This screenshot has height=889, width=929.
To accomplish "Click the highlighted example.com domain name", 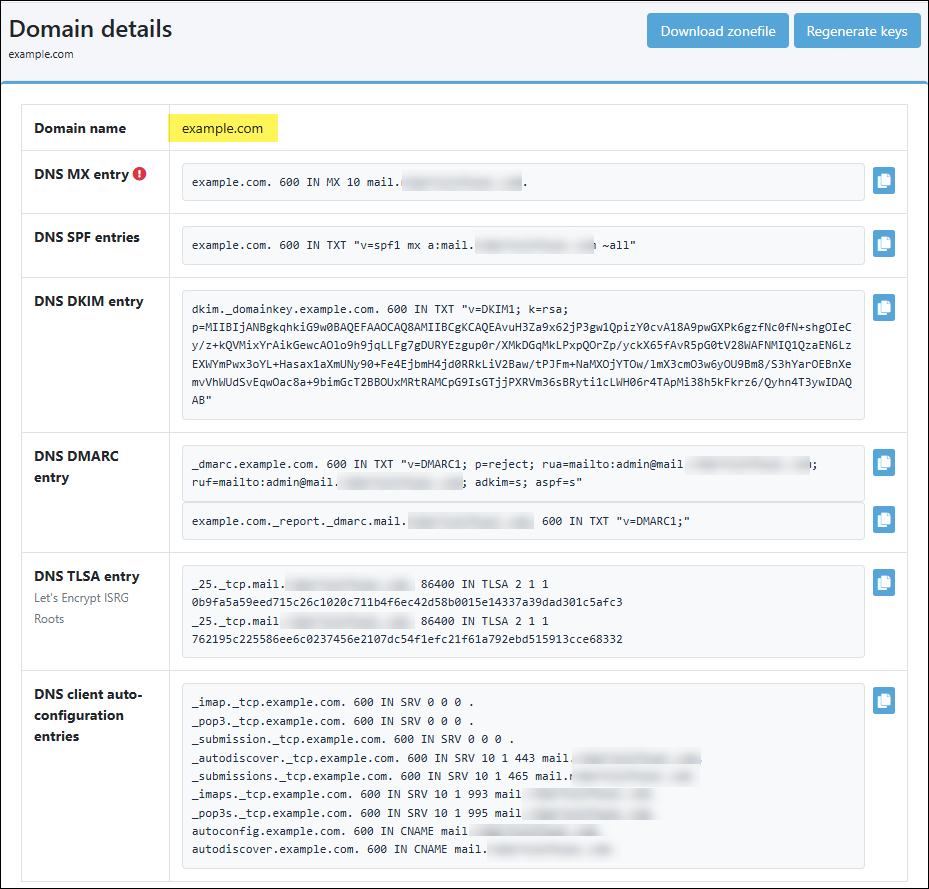I will [223, 128].
